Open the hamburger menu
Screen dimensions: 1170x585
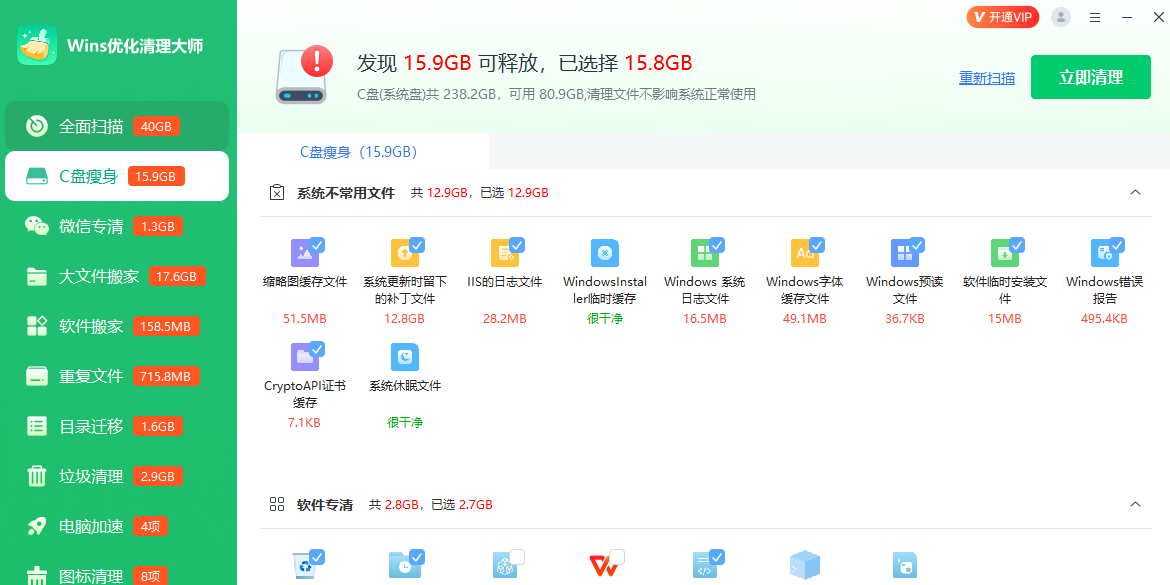point(1094,17)
